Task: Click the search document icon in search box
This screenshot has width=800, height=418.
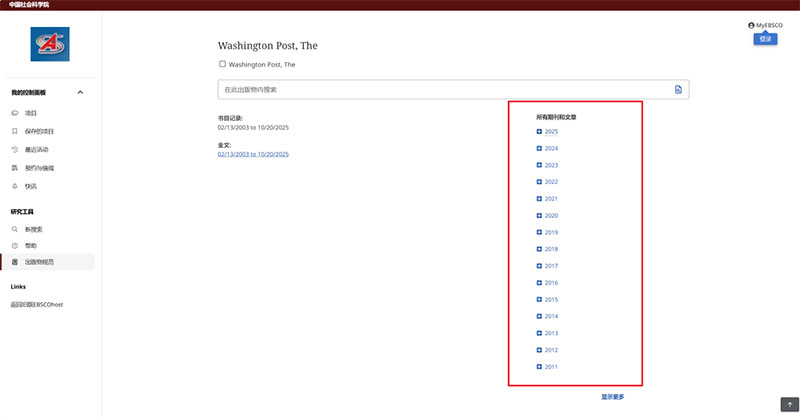Action: coord(678,90)
